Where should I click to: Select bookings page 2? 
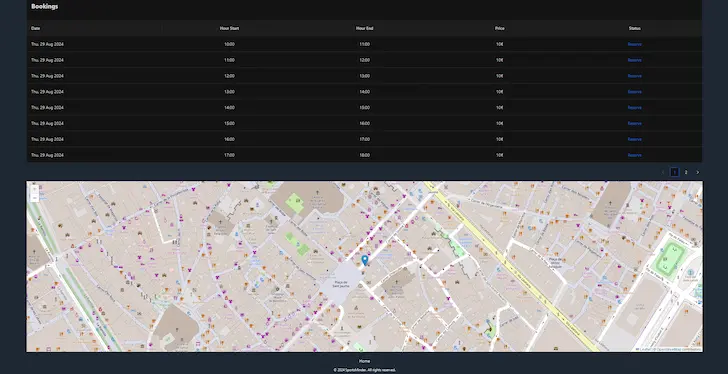point(686,172)
